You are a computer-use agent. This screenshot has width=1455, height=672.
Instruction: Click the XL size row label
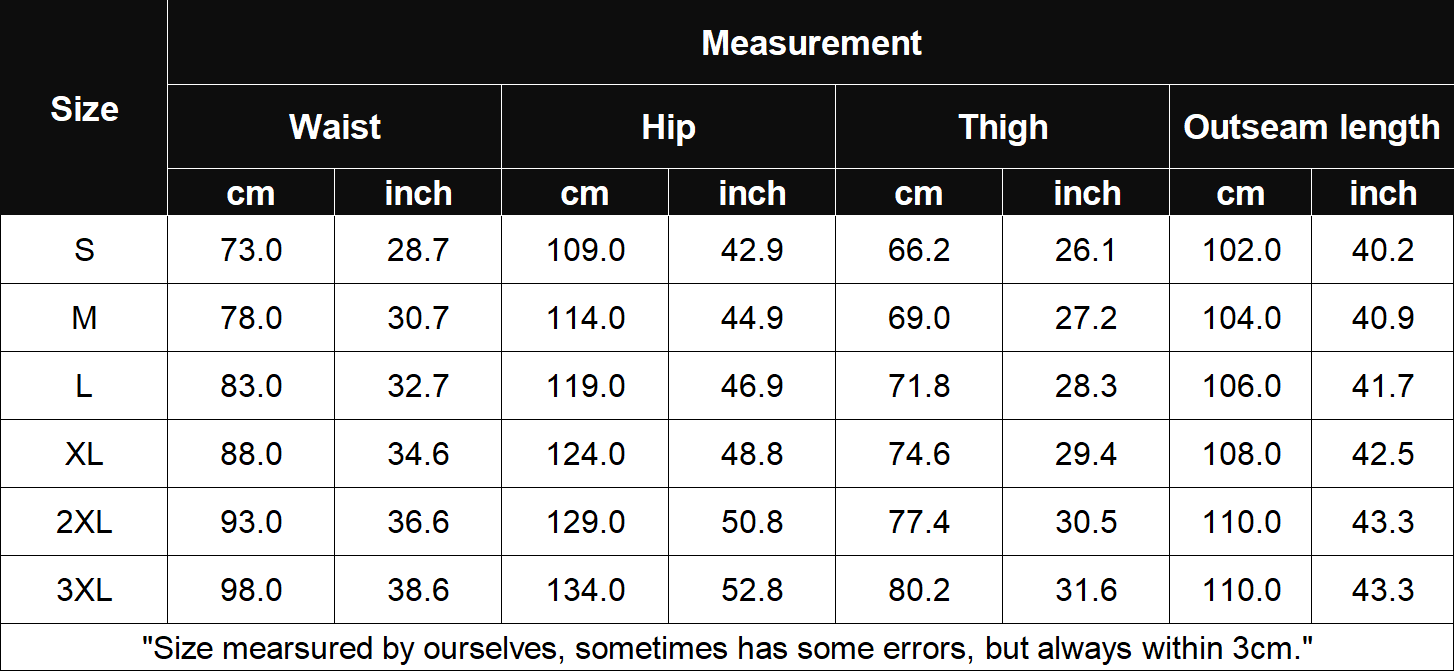pyautogui.click(x=84, y=454)
